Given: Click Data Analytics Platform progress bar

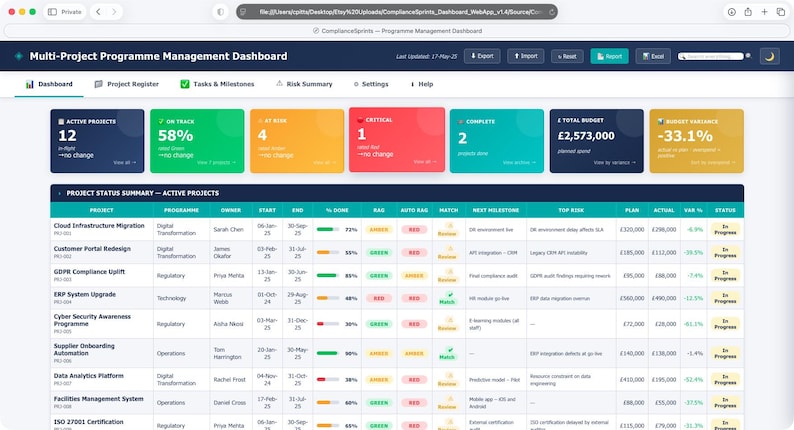Looking at the screenshot, I should click(328, 379).
